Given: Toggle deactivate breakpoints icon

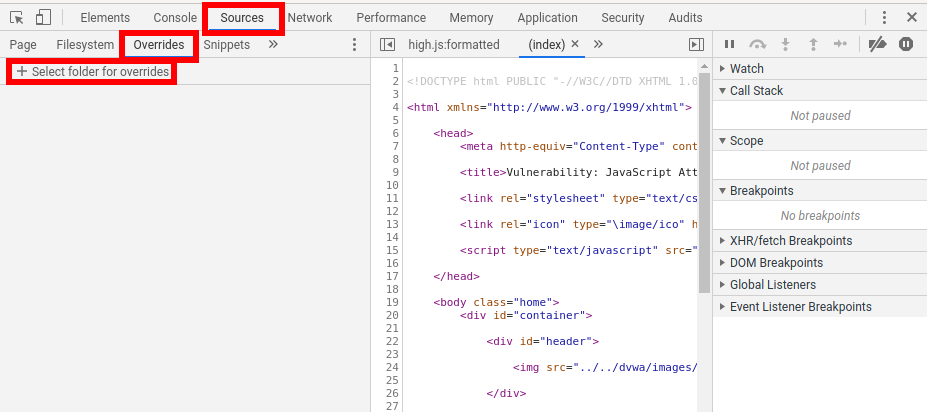Looking at the screenshot, I should tap(877, 45).
